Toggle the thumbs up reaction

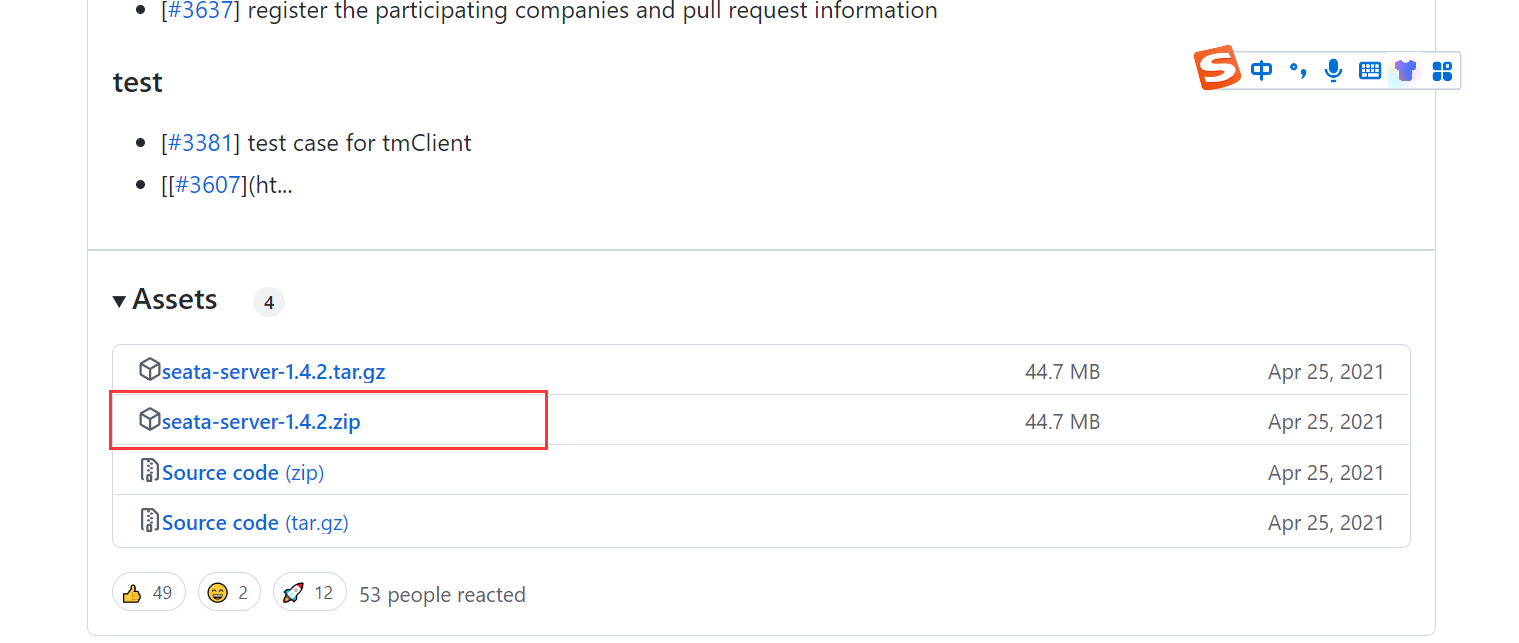click(148, 593)
